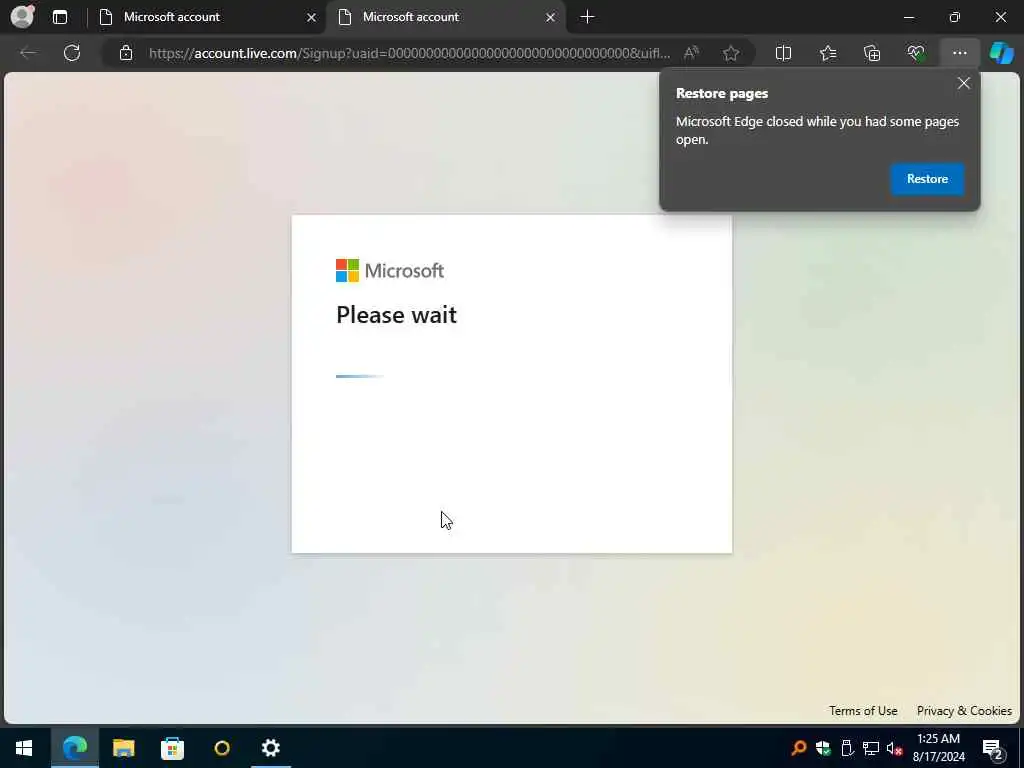1024x768 pixels.
Task: Click the yellow circle taskbar app
Action: 222,748
